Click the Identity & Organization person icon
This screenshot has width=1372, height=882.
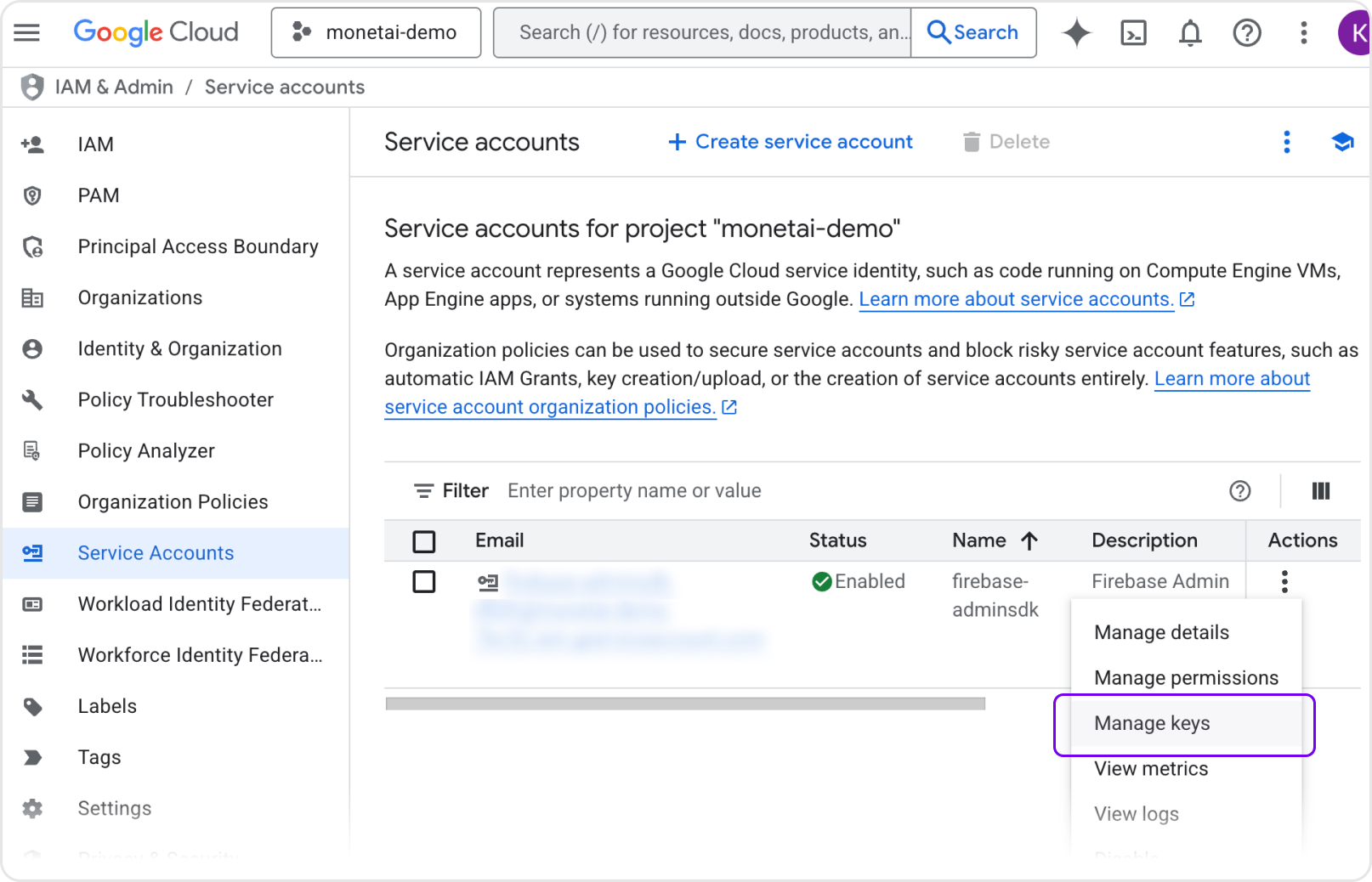pyautogui.click(x=32, y=348)
